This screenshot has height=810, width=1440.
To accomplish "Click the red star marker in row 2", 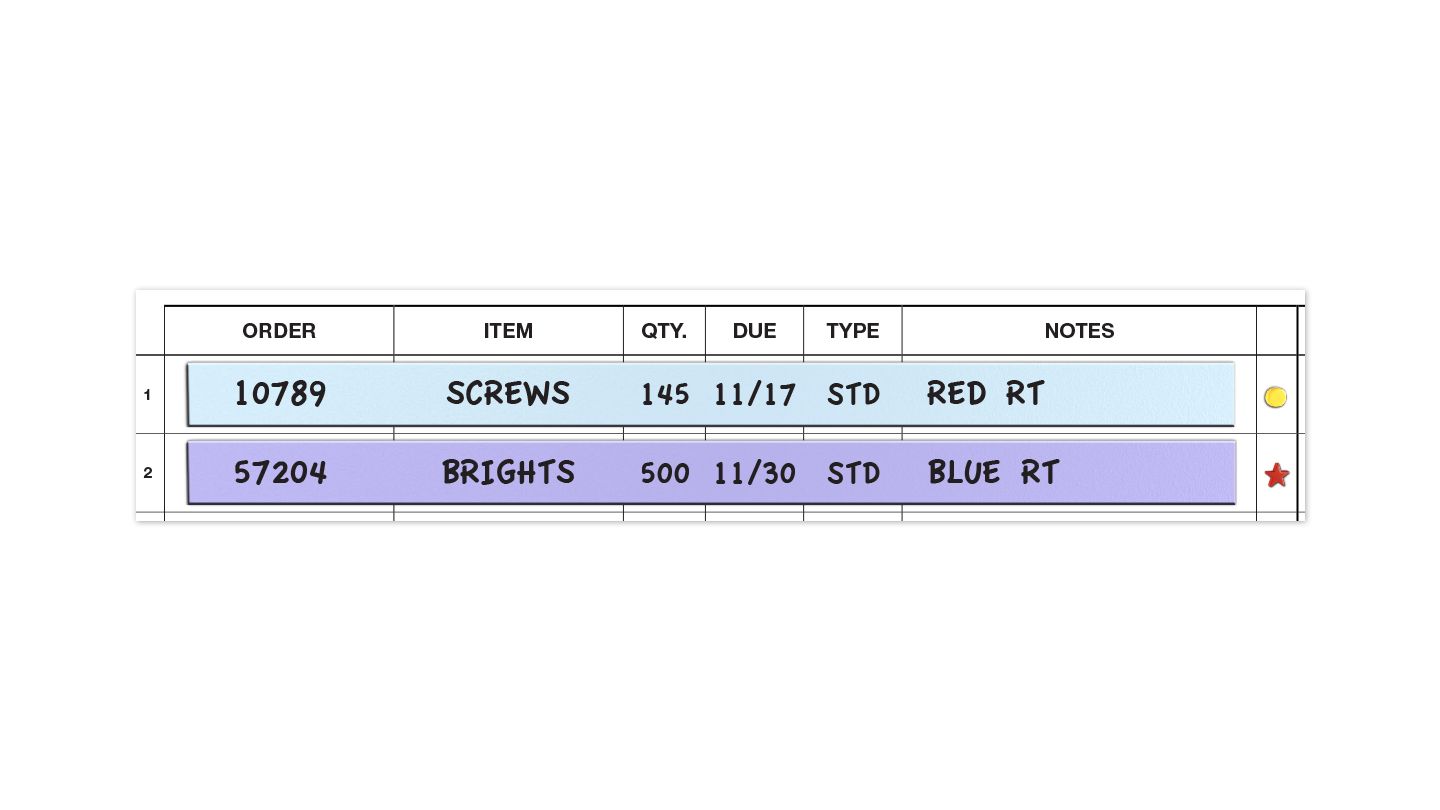I will point(1276,475).
